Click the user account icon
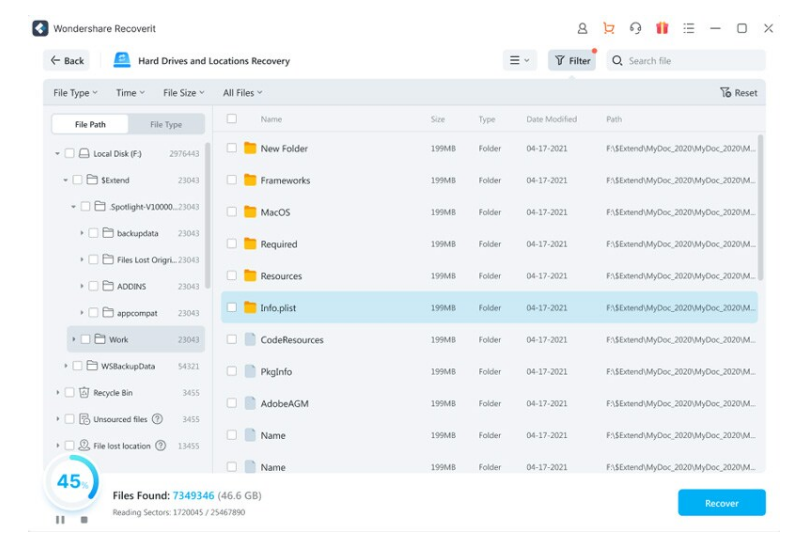The height and width of the screenshot is (555, 806). coord(582,29)
